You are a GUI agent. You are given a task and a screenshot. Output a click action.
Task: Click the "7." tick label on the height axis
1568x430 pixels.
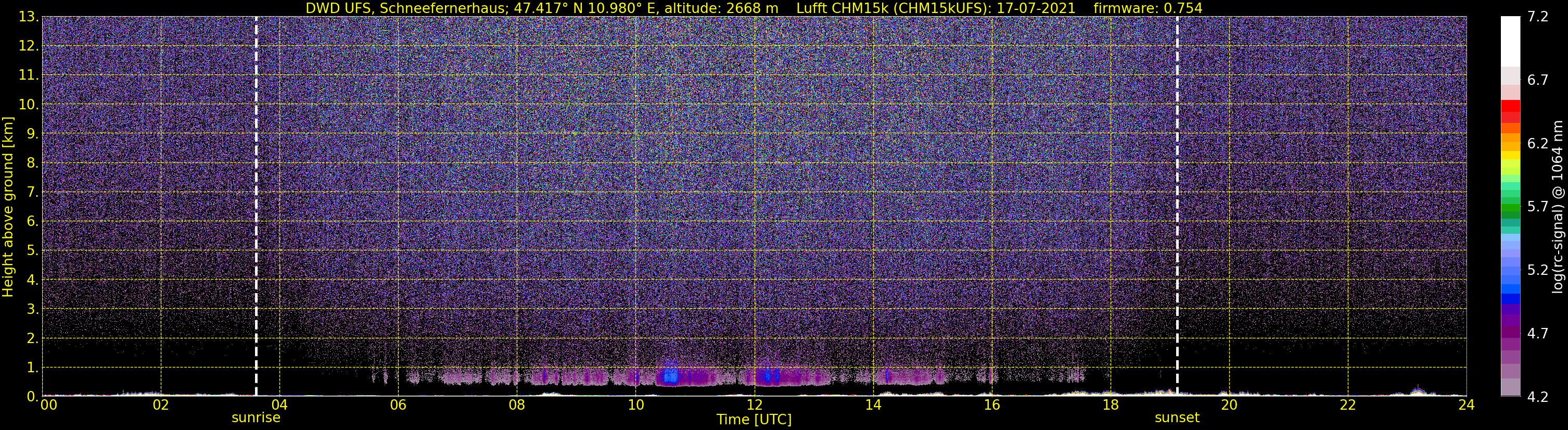(33, 193)
